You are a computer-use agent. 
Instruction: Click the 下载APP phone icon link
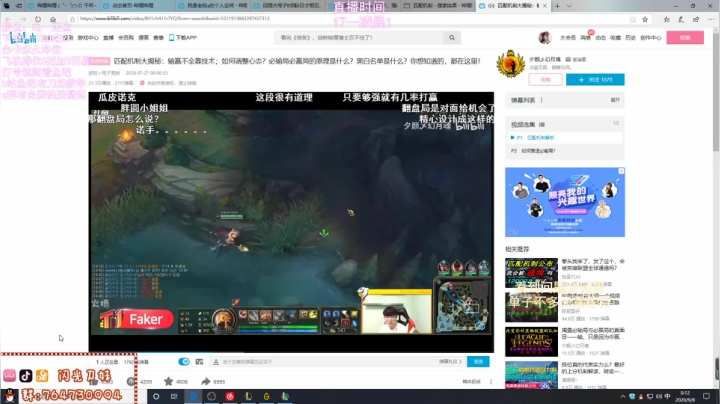(183, 38)
